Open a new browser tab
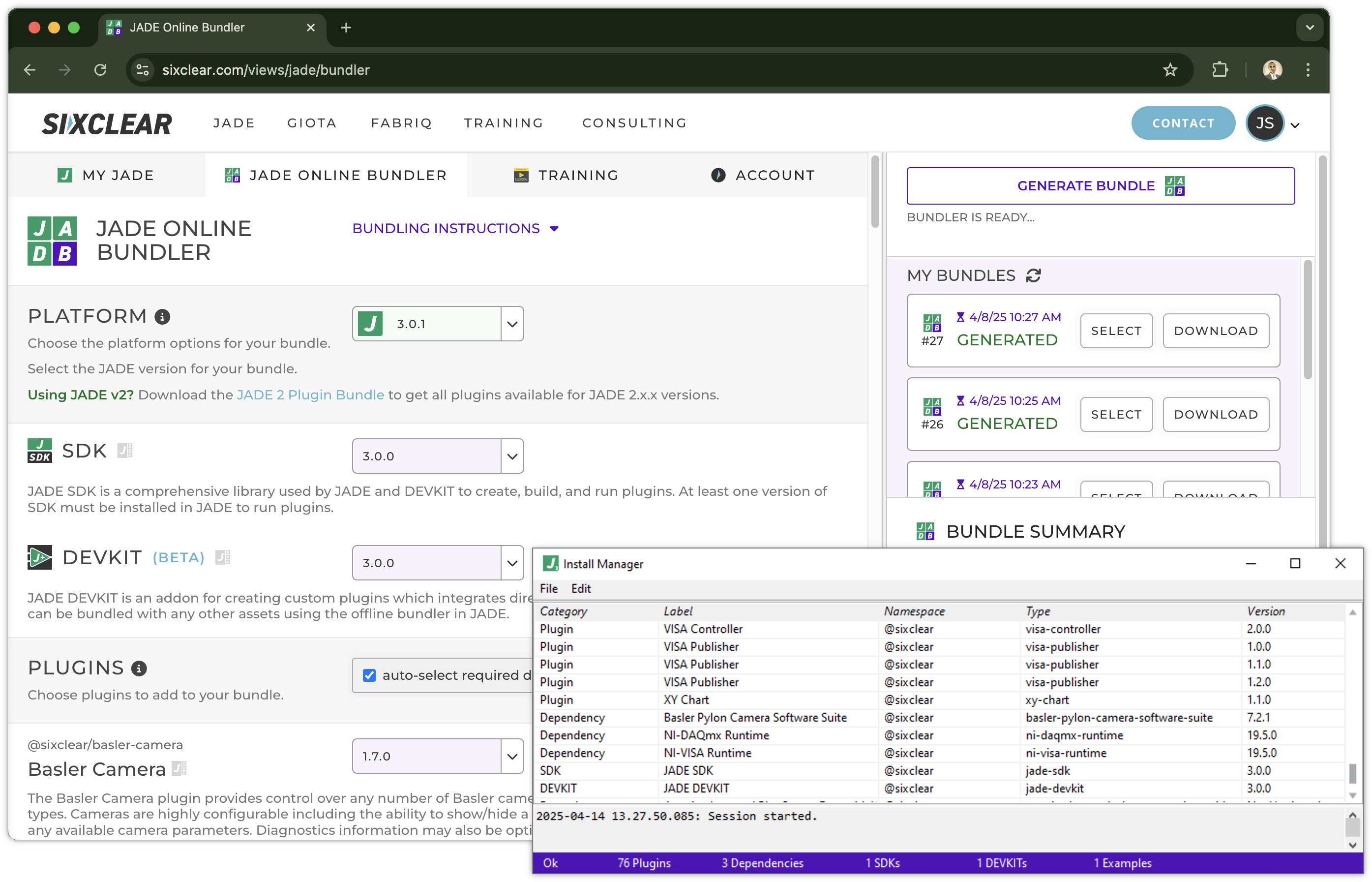Screen dimensions: 1372x882 [x=346, y=28]
